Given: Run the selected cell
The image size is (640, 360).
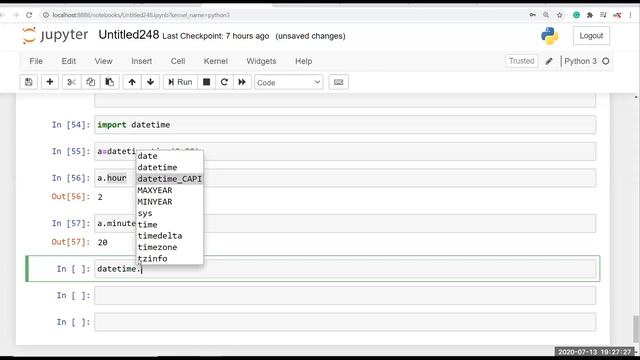Looking at the screenshot, I should (x=180, y=82).
